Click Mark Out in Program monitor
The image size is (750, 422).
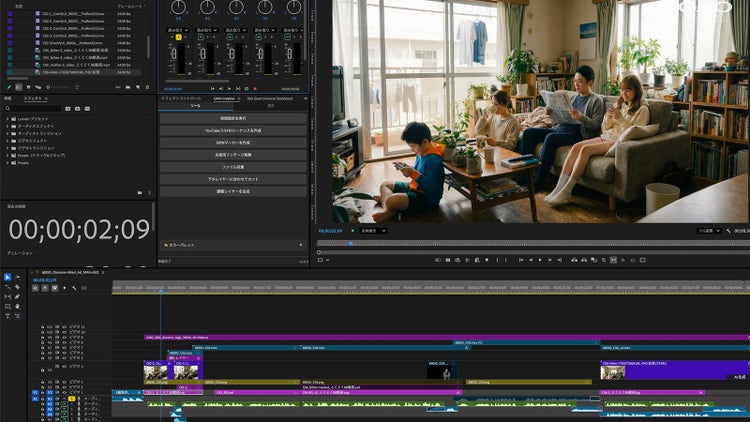(506, 260)
